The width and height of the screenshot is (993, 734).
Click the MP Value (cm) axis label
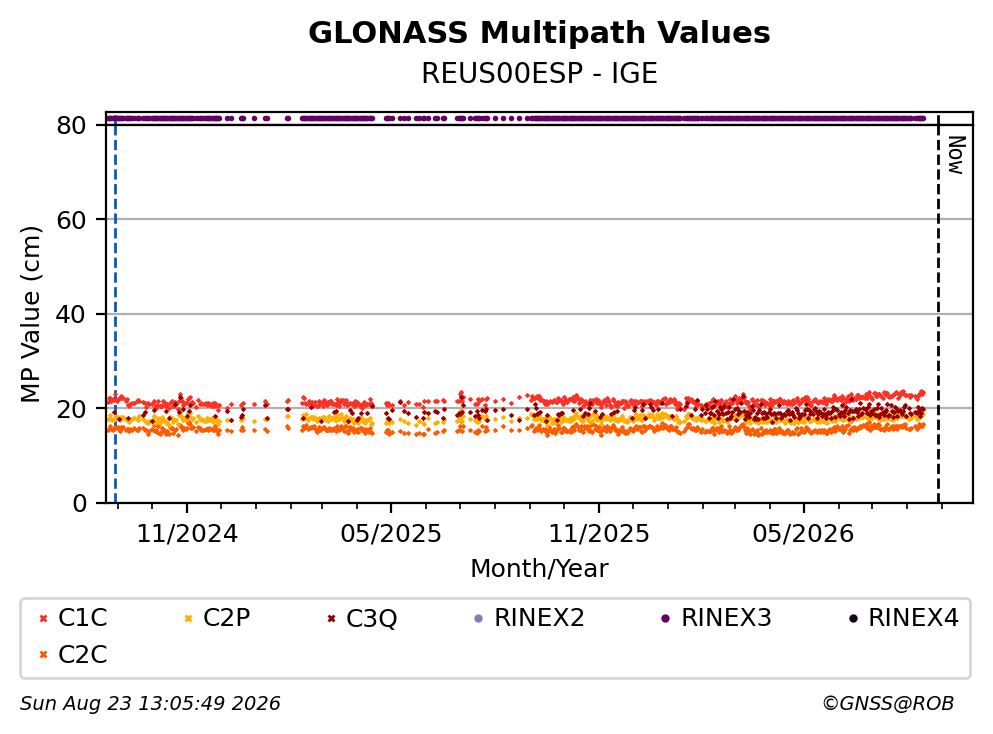click(x=30, y=314)
